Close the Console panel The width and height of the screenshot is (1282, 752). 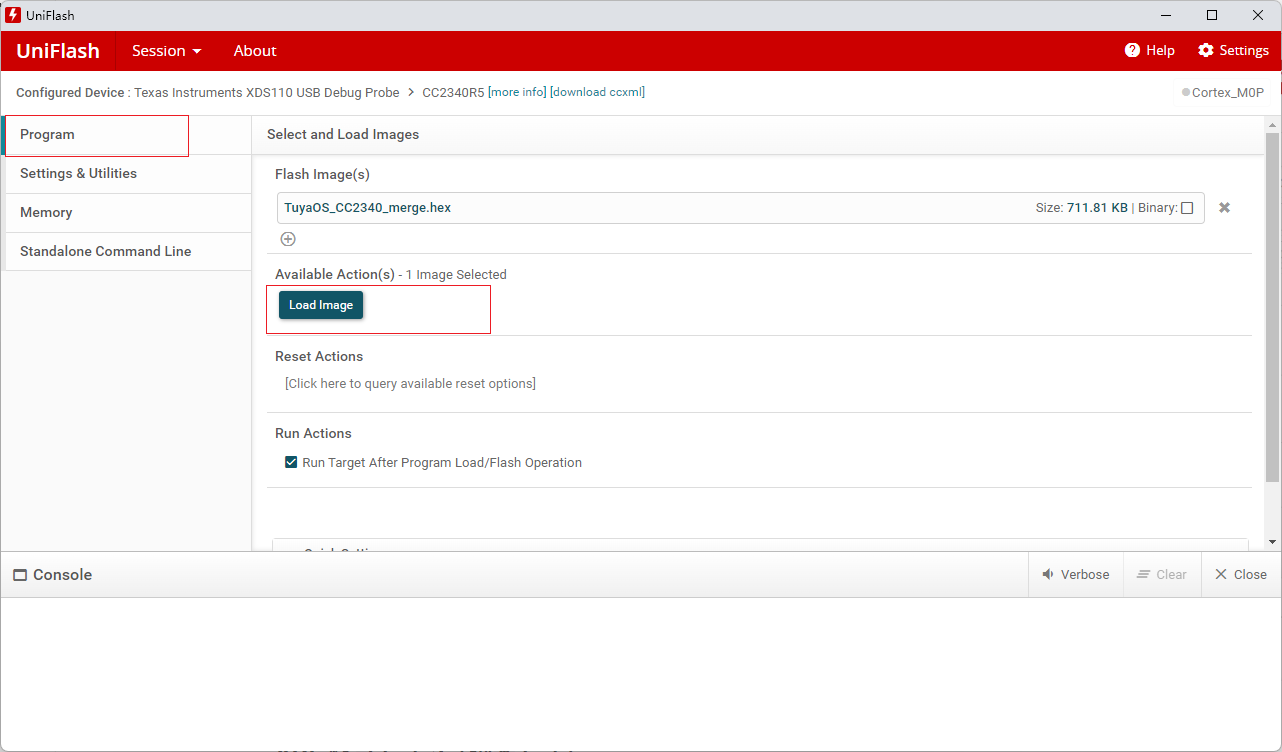[x=1241, y=575]
